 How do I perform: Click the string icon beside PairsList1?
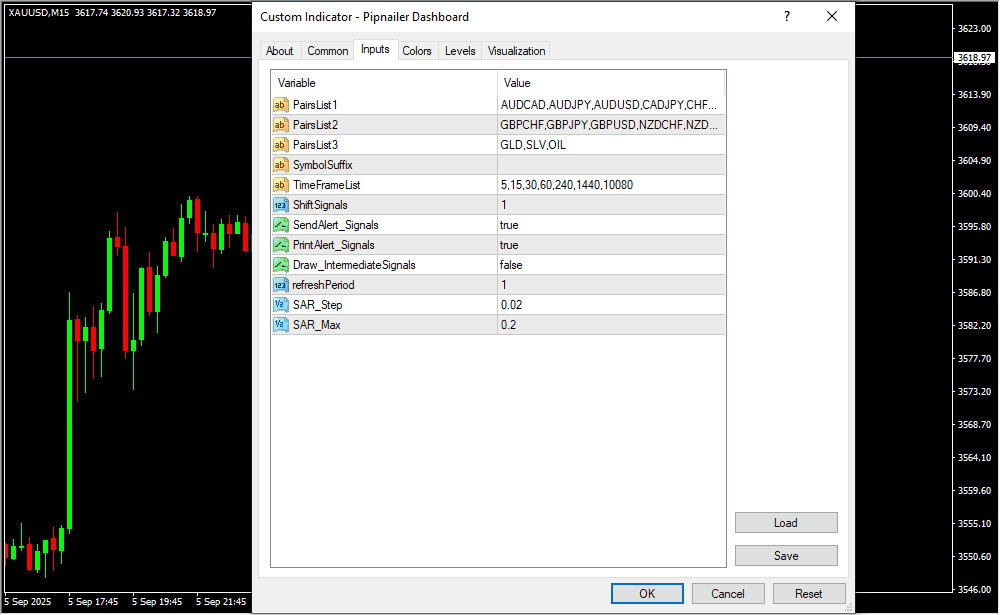pos(281,105)
